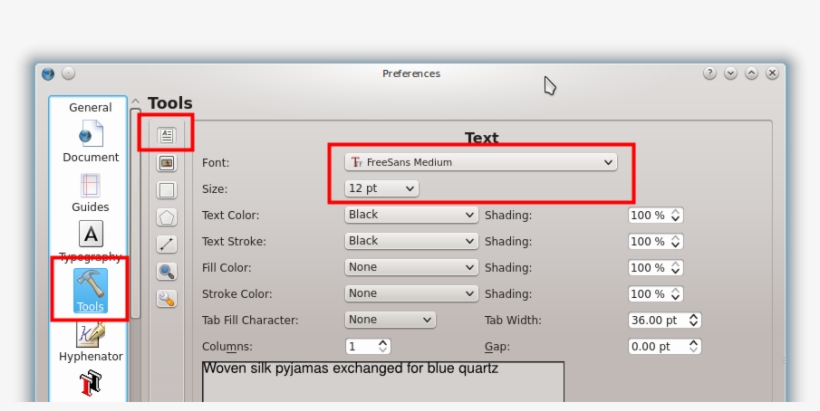Open the Font dropdown showing FreeSans Medium
Image resolution: width=820 pixels, height=411 pixels.
pyautogui.click(x=481, y=162)
